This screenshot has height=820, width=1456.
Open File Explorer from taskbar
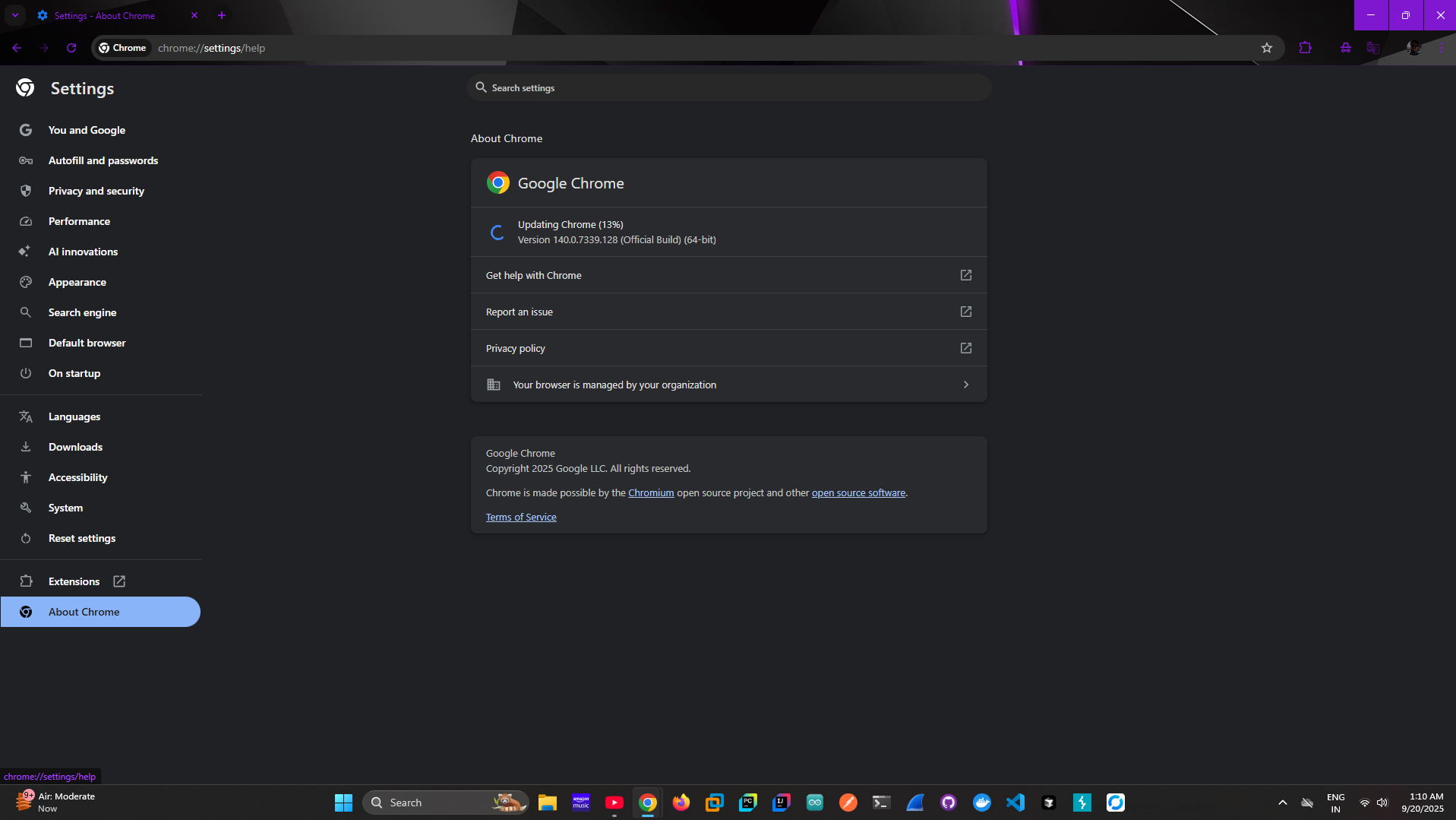point(548,803)
